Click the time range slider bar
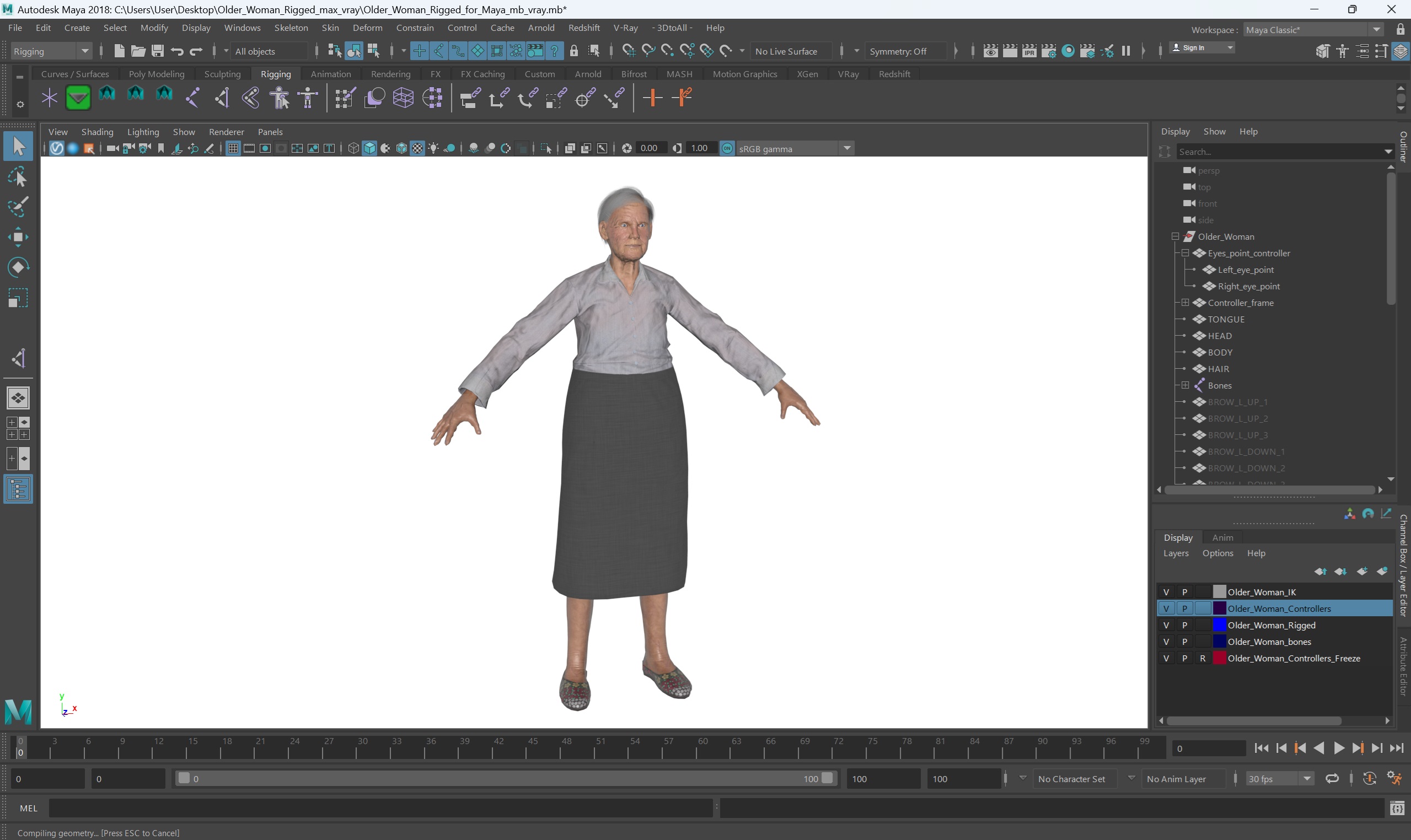 505,778
